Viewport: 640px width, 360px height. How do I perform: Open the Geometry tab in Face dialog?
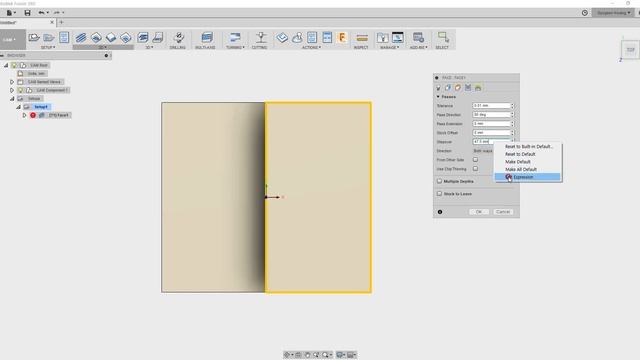click(448, 88)
